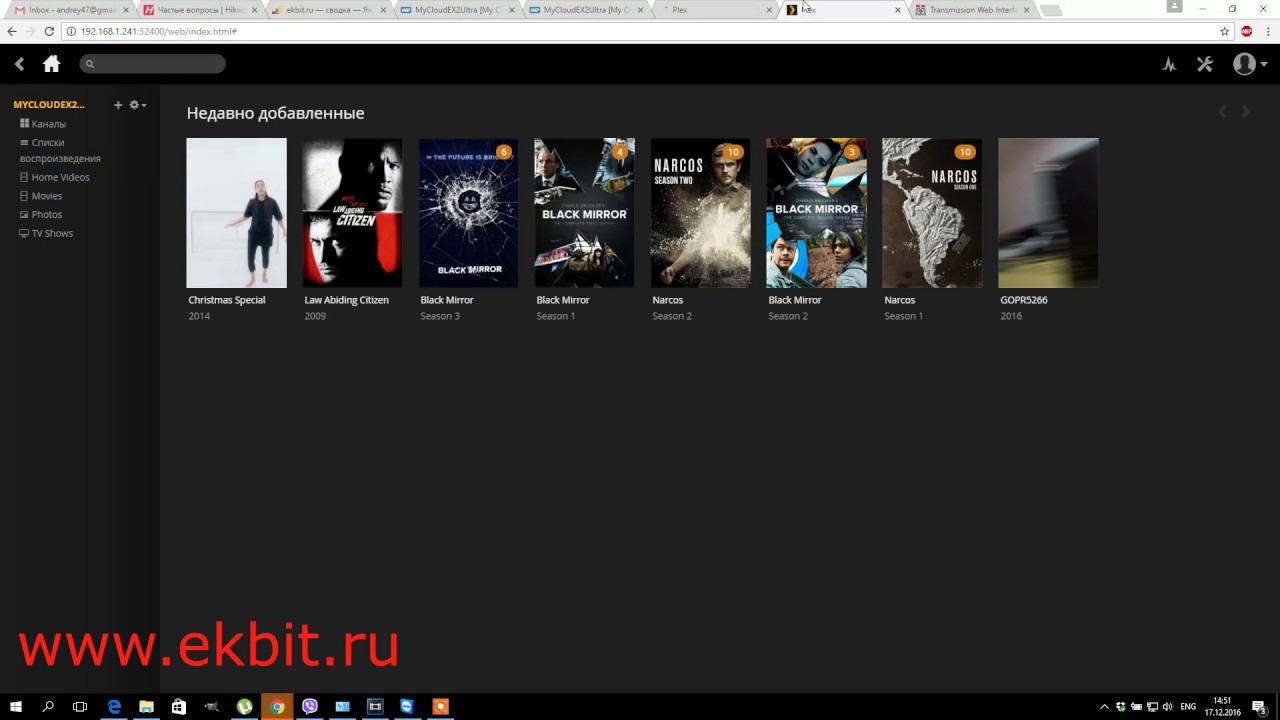This screenshot has width=1280, height=720.
Task: Click the browser back button
Action: click(x=12, y=31)
